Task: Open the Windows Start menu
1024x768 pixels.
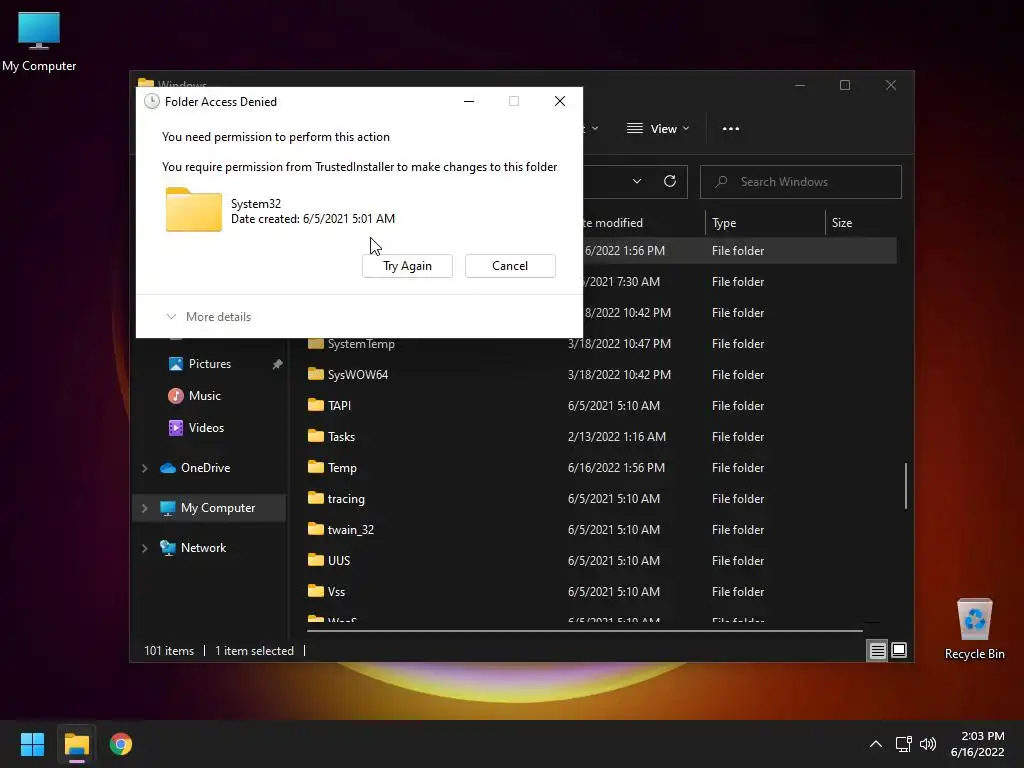Action: pos(32,744)
